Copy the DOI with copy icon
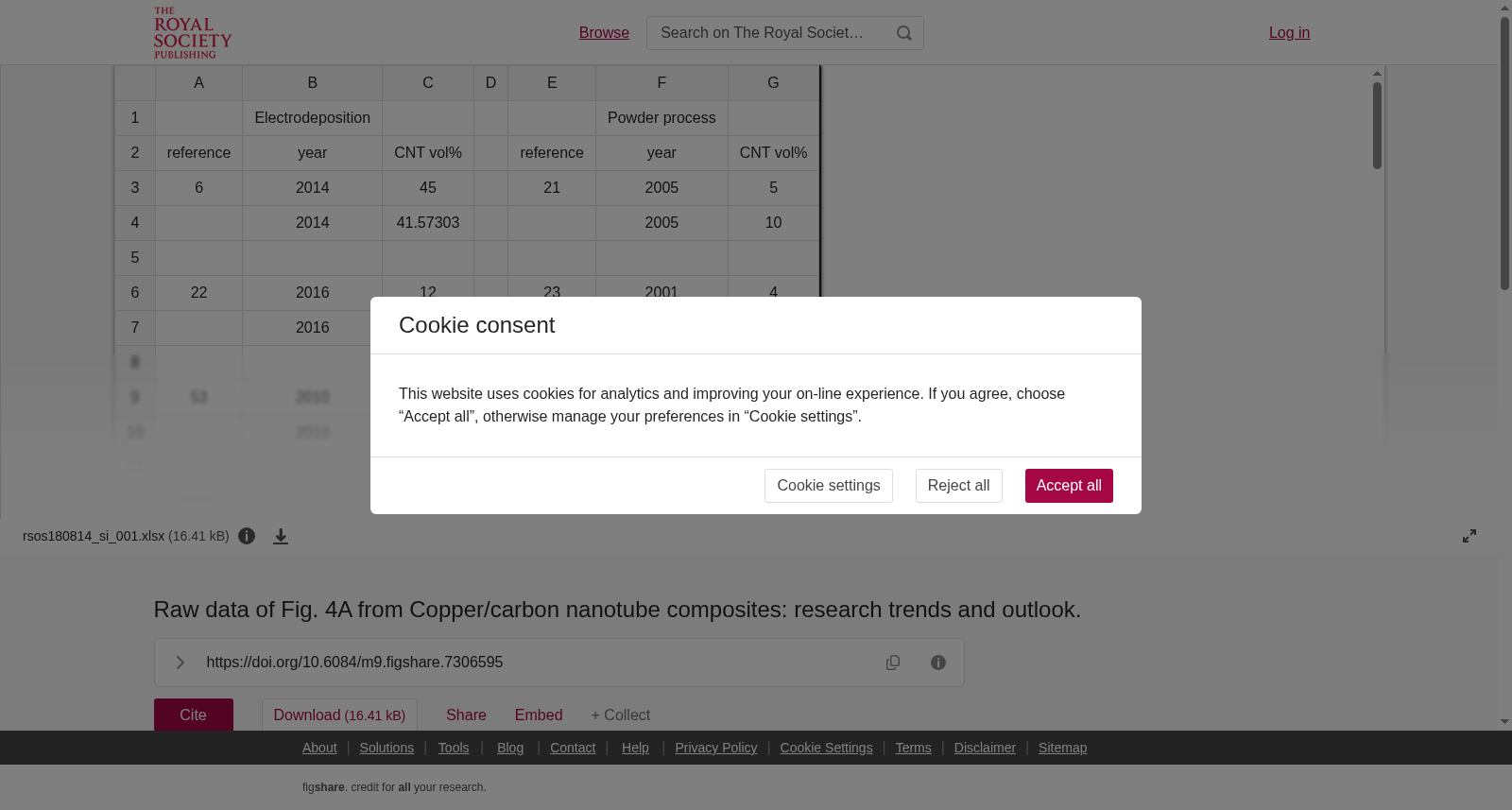This screenshot has width=1512, height=810. click(893, 663)
